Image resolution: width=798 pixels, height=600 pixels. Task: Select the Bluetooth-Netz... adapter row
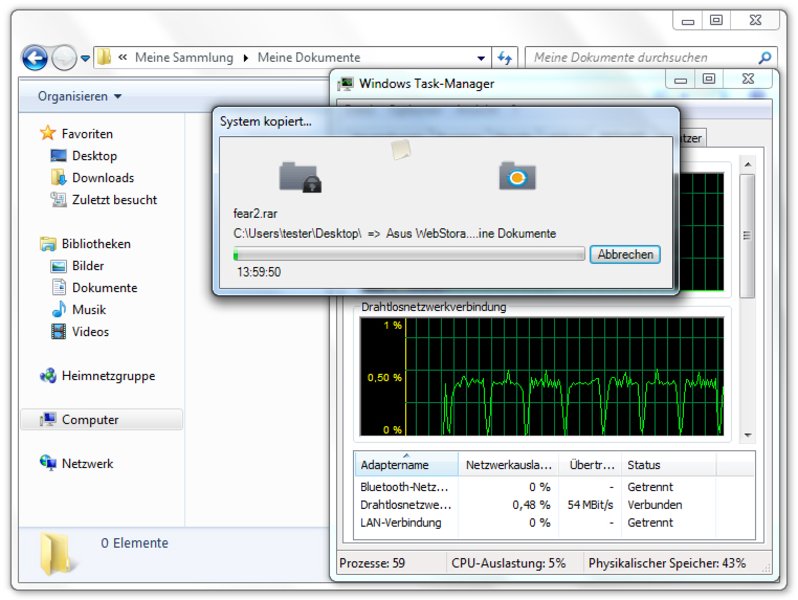click(x=554, y=487)
